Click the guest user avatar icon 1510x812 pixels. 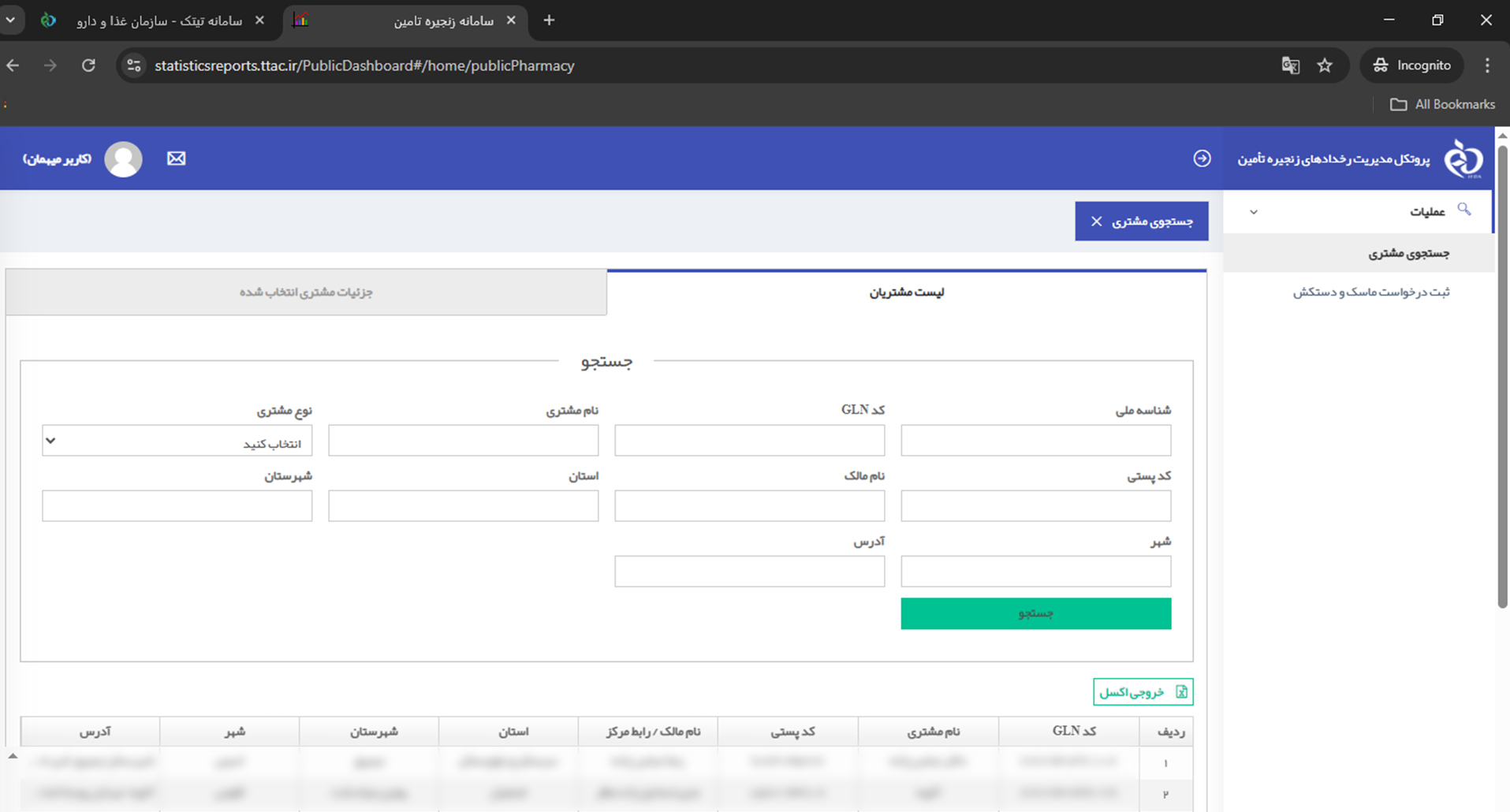click(124, 159)
